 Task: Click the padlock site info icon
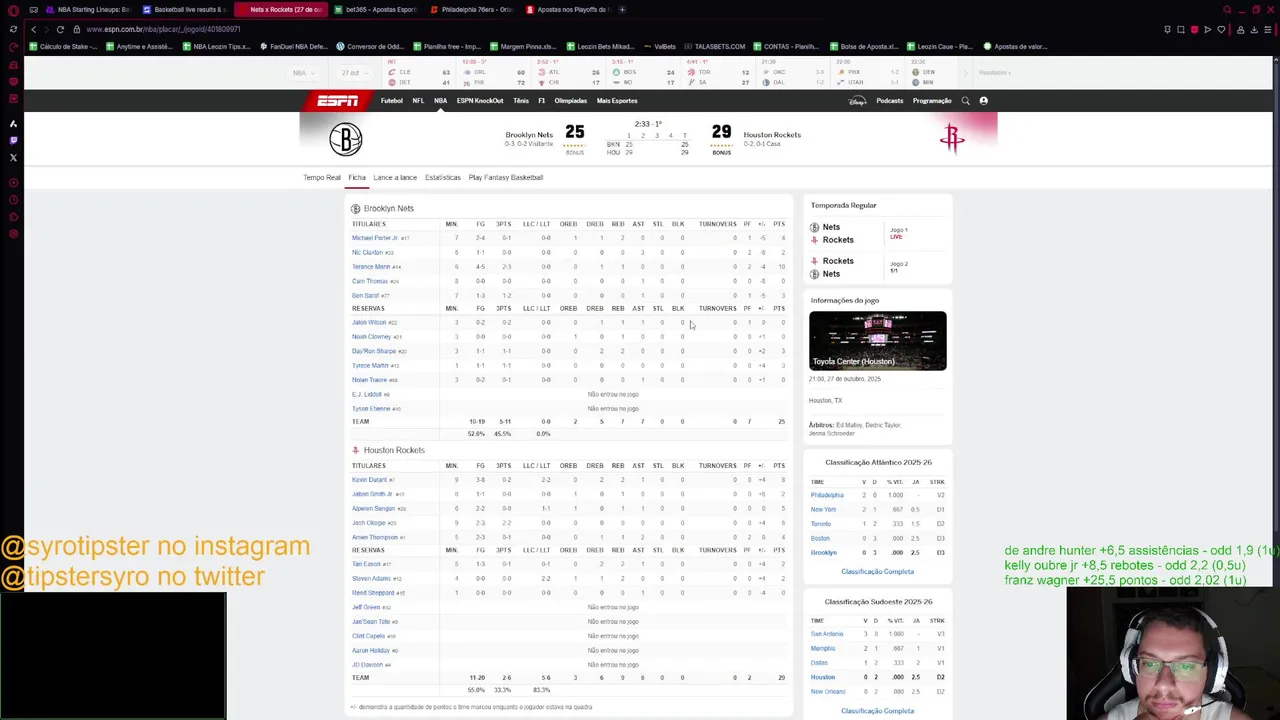pos(77,29)
